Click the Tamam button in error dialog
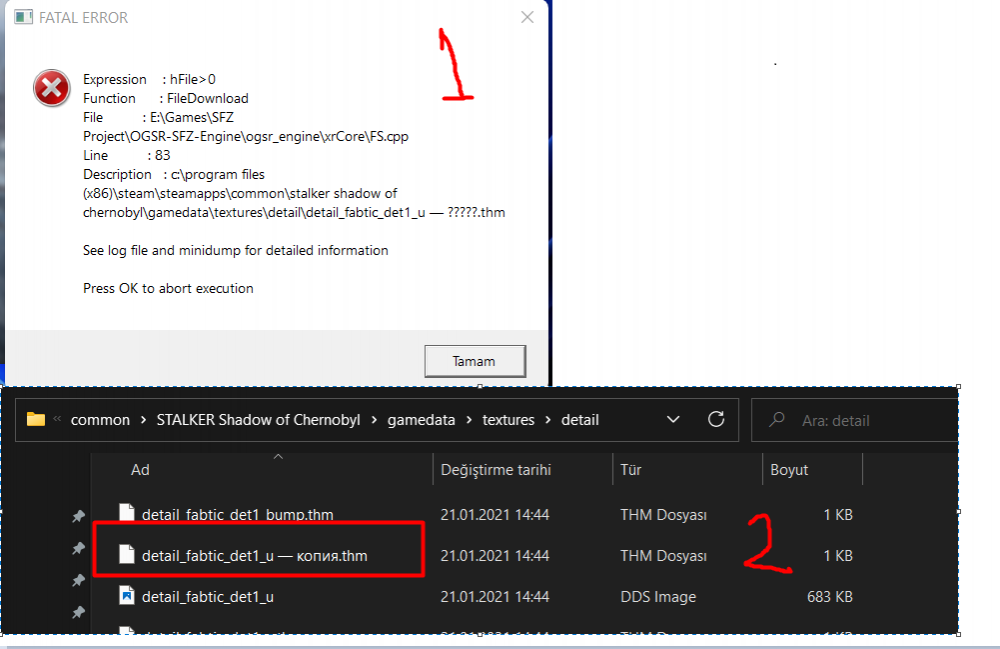Viewport: 1000px width, 649px height. (475, 361)
